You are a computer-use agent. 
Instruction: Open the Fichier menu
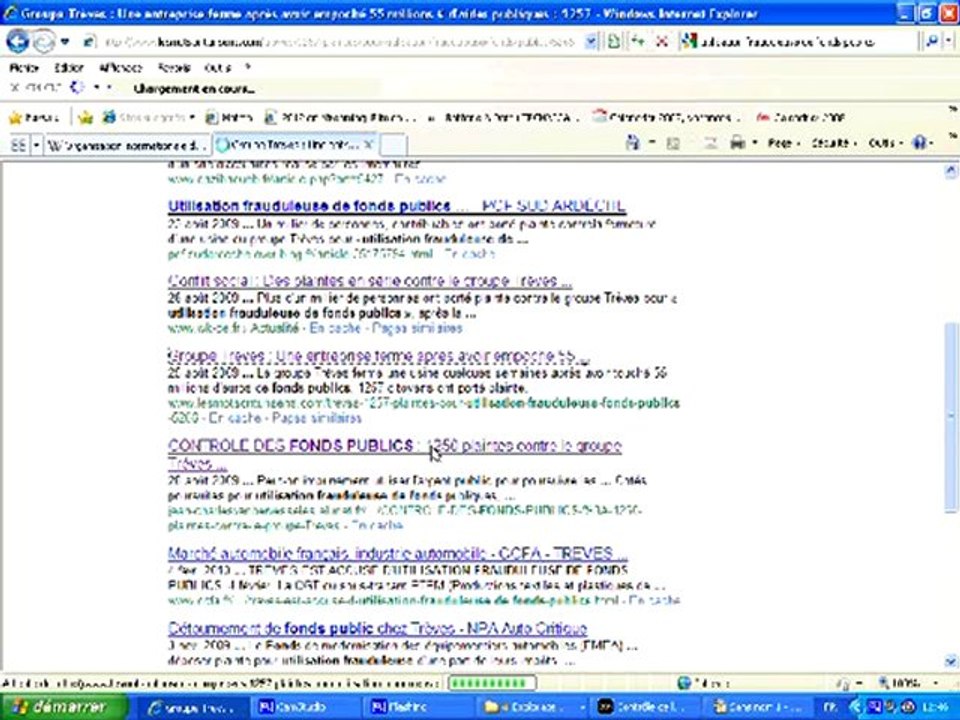24,68
